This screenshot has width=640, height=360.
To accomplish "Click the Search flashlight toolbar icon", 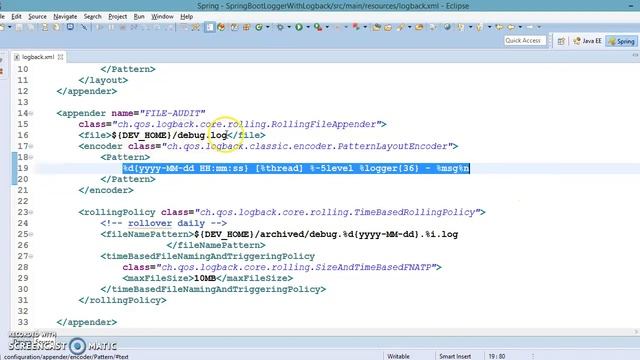I will tap(400, 27).
